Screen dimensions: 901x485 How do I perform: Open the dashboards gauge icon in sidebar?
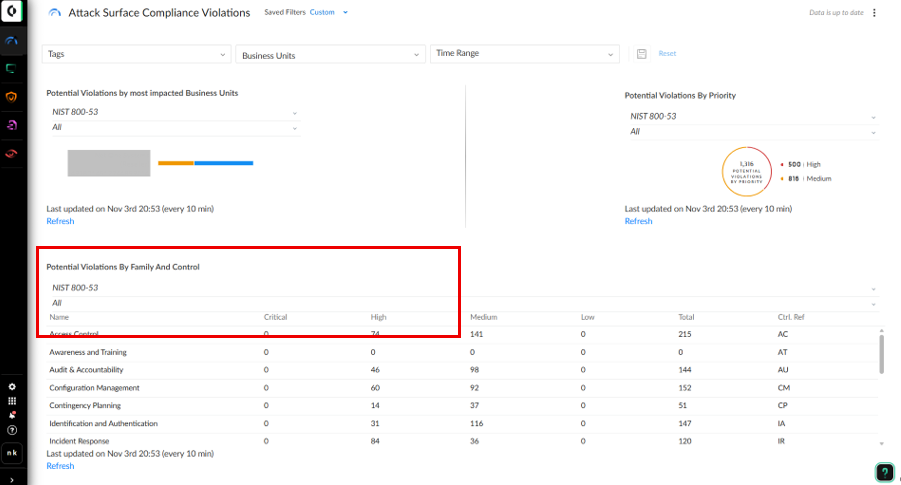coord(11,42)
